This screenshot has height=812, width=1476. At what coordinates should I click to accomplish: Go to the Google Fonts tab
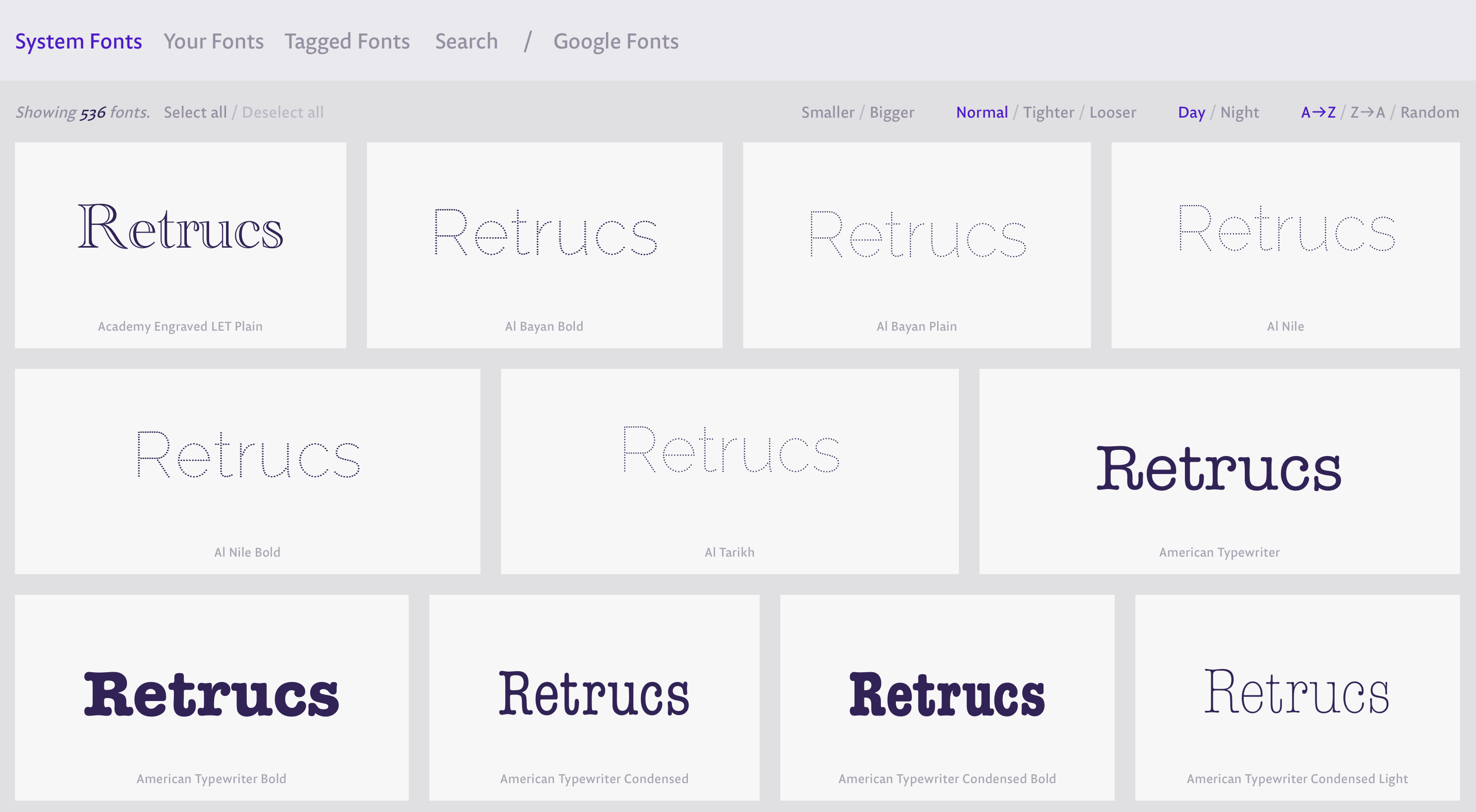point(615,41)
